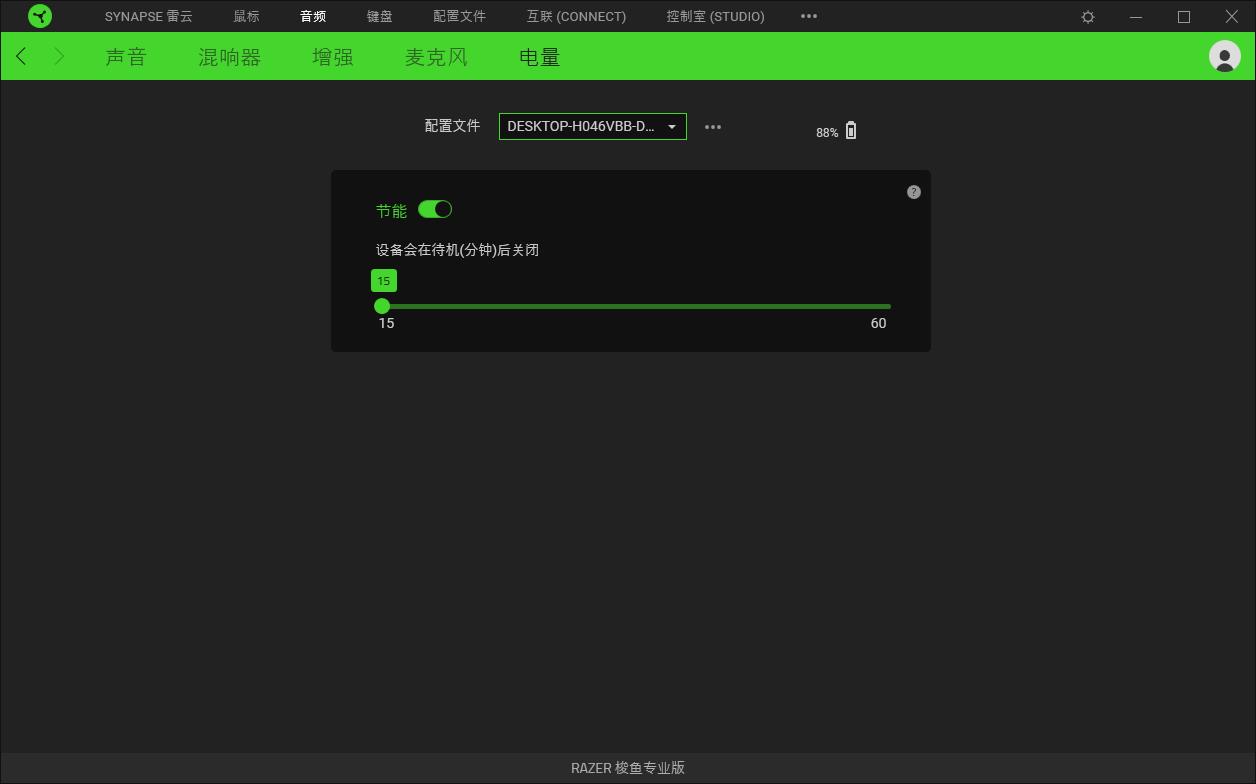Expand the 配置文件 profile dropdown

pos(593,127)
